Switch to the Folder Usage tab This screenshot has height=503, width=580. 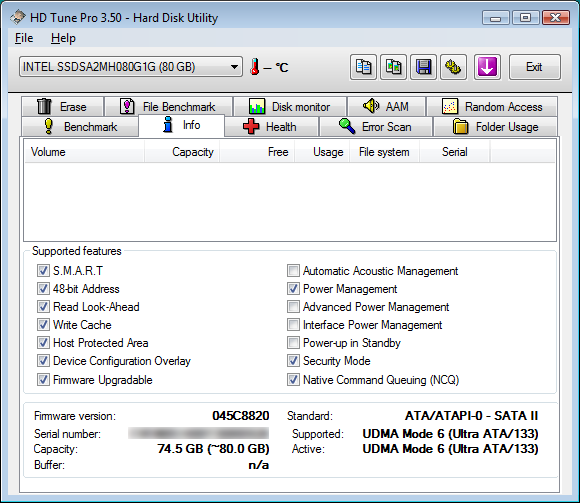(495, 126)
